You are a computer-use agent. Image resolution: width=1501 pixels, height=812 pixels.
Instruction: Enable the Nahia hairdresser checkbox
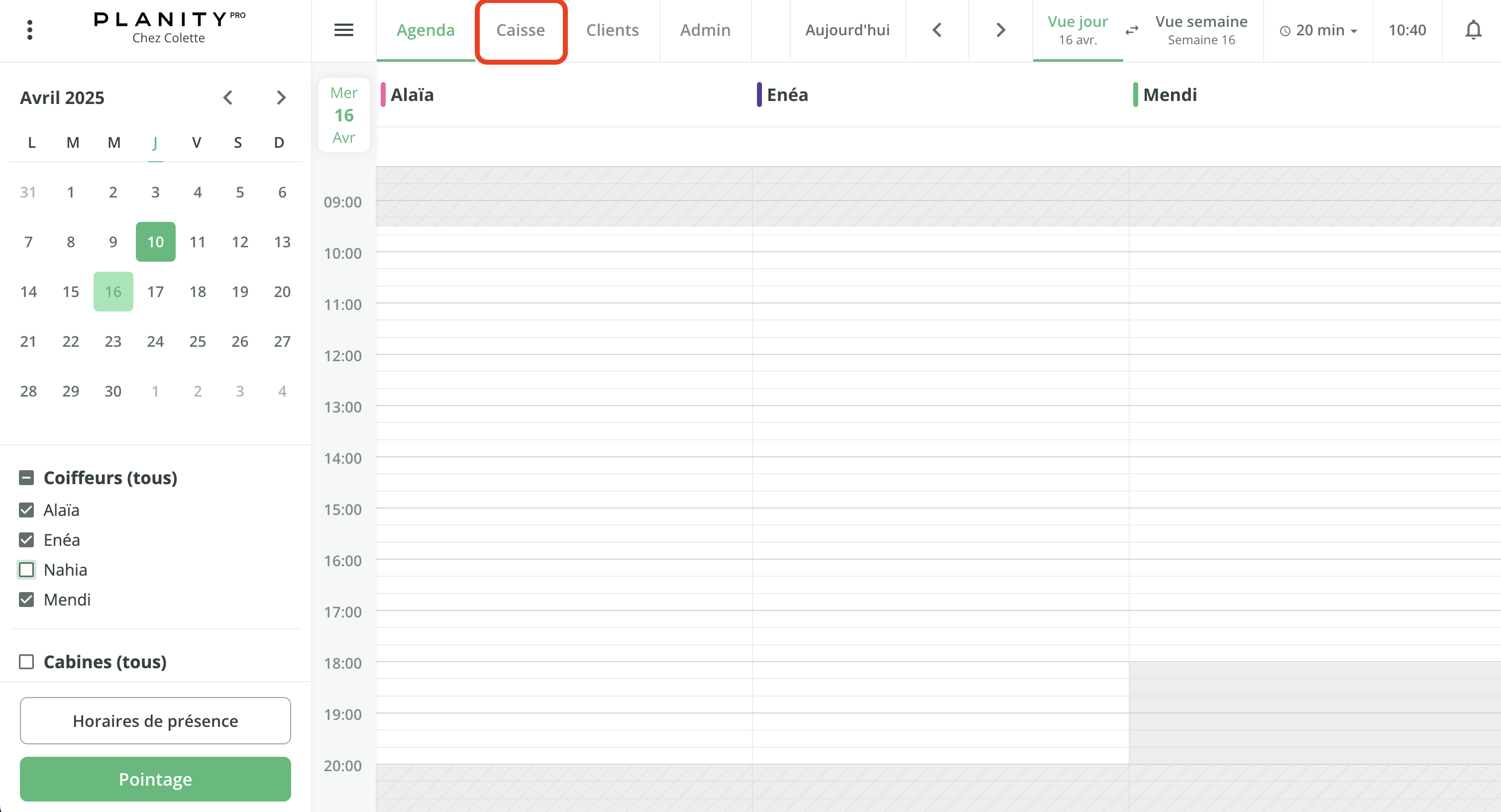tap(26, 570)
